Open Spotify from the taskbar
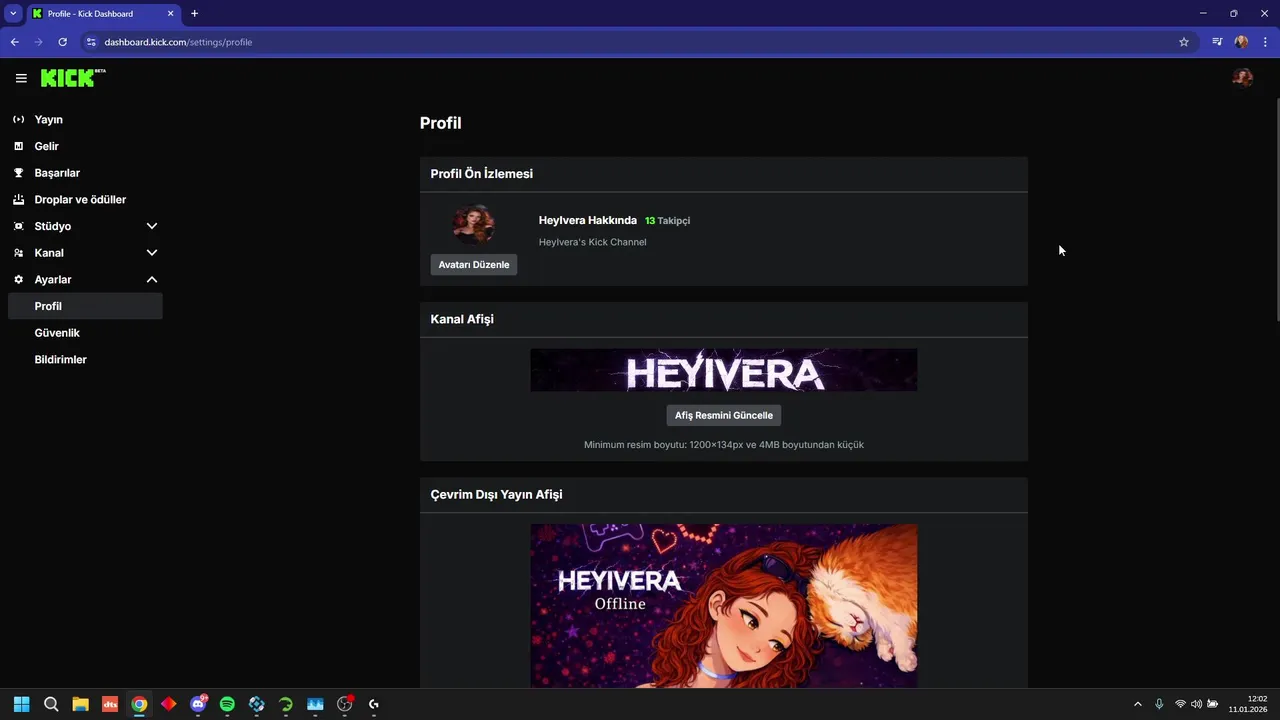 [227, 704]
